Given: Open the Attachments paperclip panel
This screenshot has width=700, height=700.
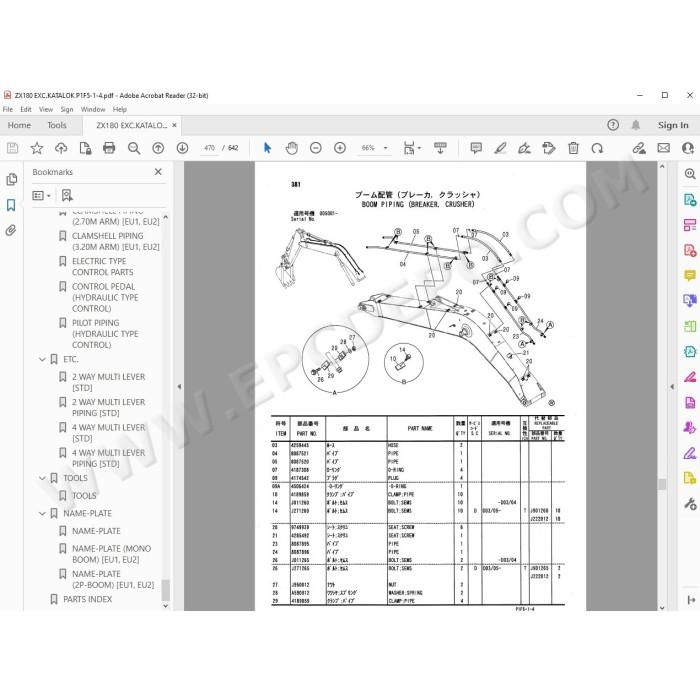Looking at the screenshot, I should coord(11,230).
